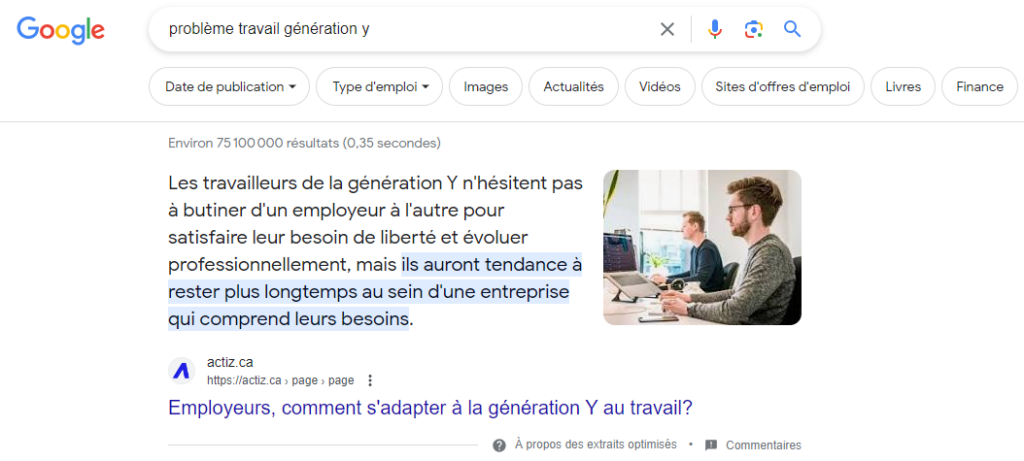Click the Google logo
This screenshot has width=1024, height=461.
[61, 30]
